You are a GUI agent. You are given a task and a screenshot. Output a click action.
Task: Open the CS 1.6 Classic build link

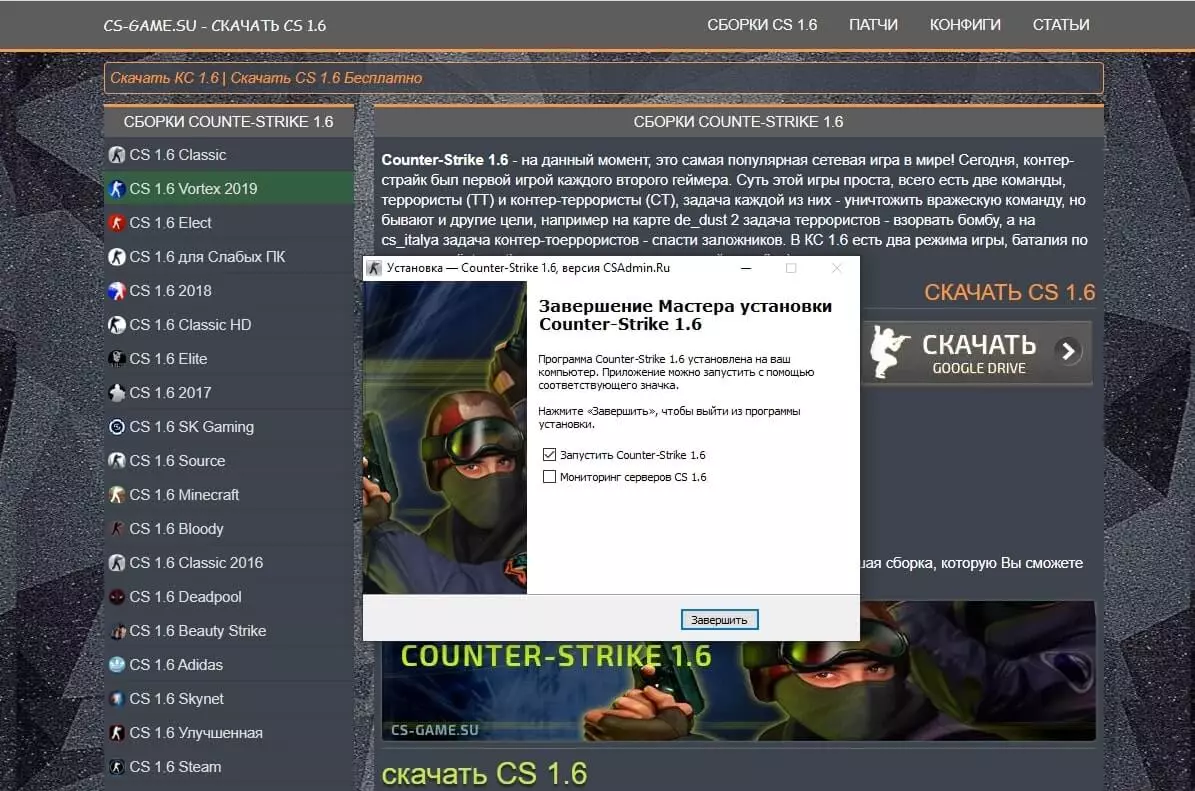coord(178,155)
